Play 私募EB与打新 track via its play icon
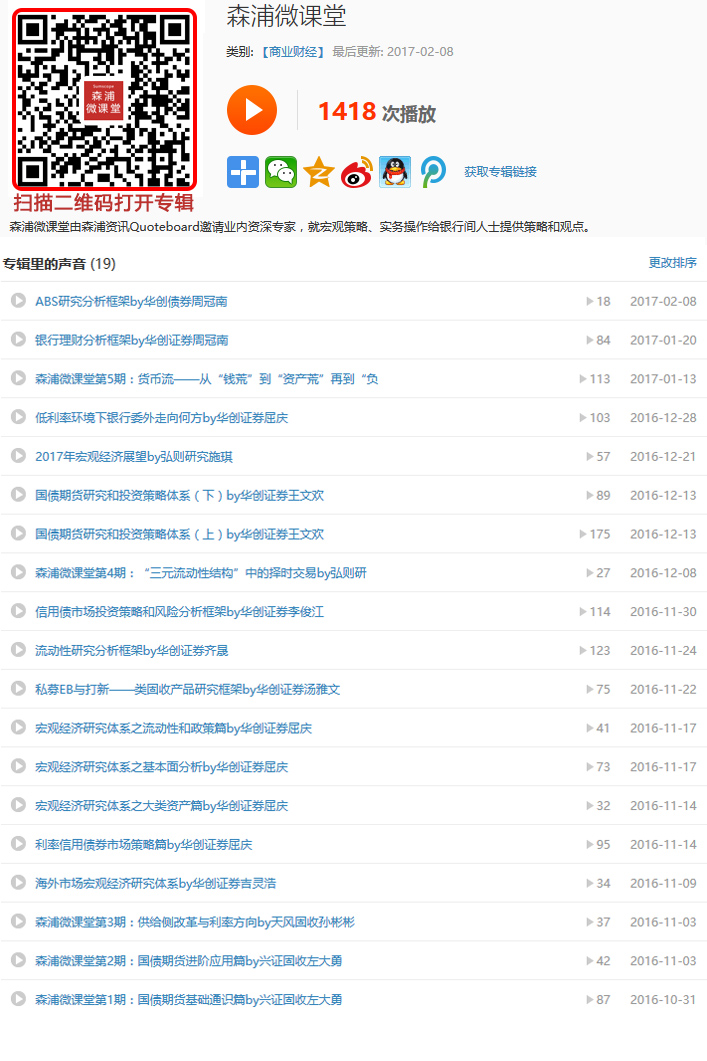The height and width of the screenshot is (1061, 707). [x=18, y=689]
